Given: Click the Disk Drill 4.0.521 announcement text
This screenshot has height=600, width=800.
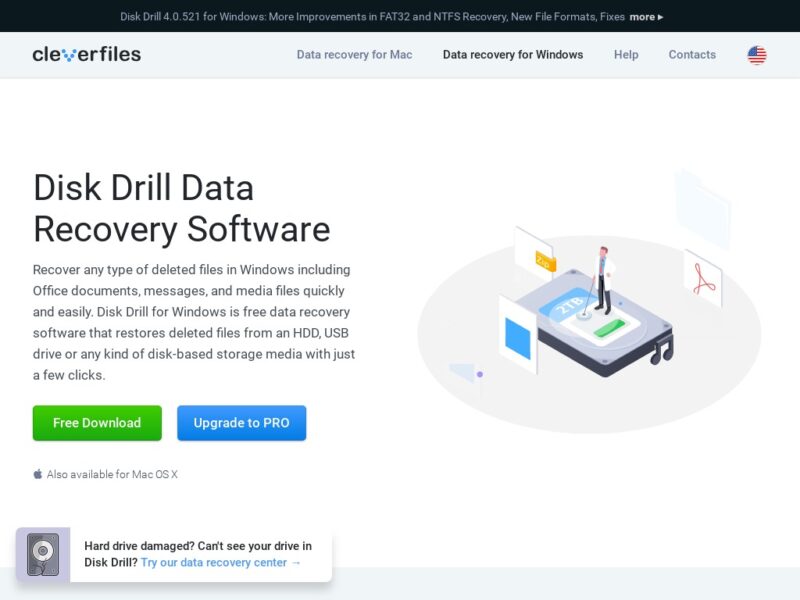Looking at the screenshot, I should click(x=372, y=17).
